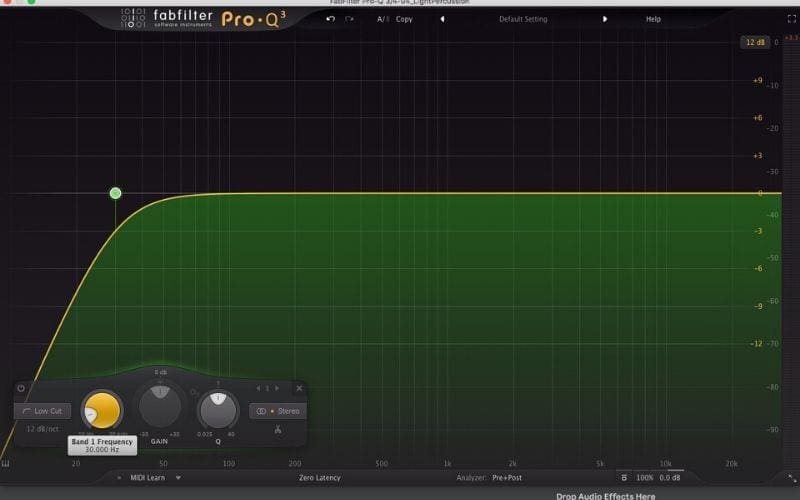The height and width of the screenshot is (500, 800).
Task: Open the Help menu
Action: [x=653, y=19]
